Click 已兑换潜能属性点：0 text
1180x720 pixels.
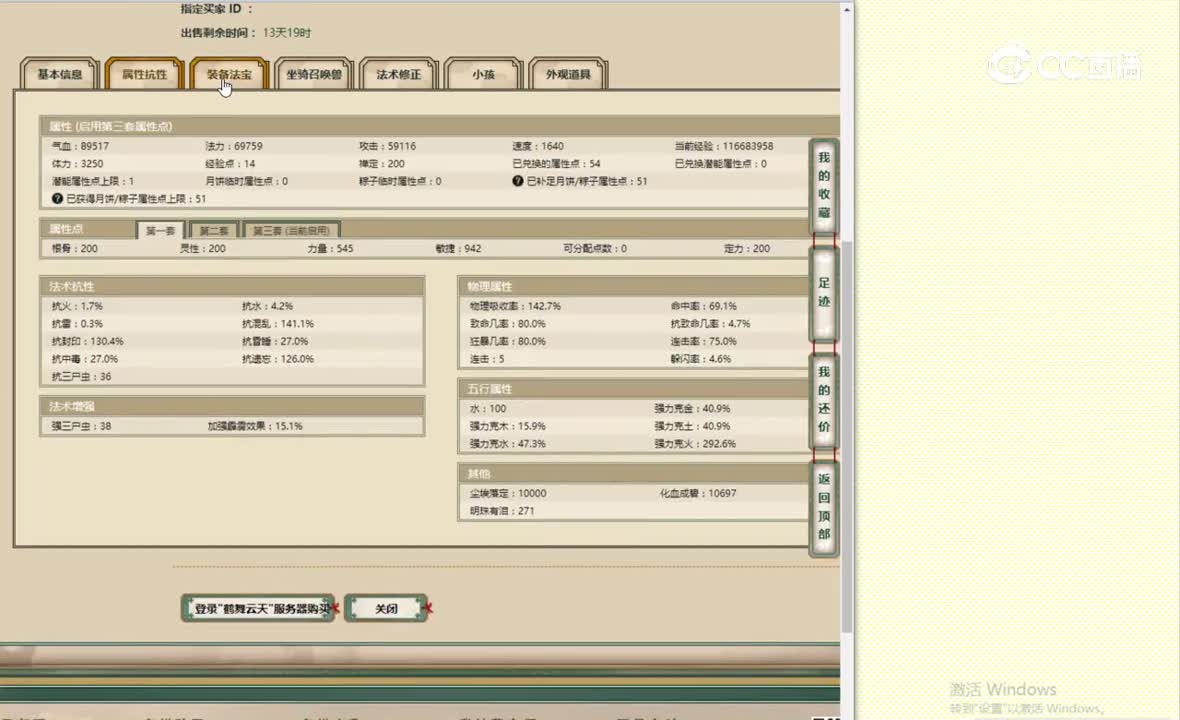point(720,163)
